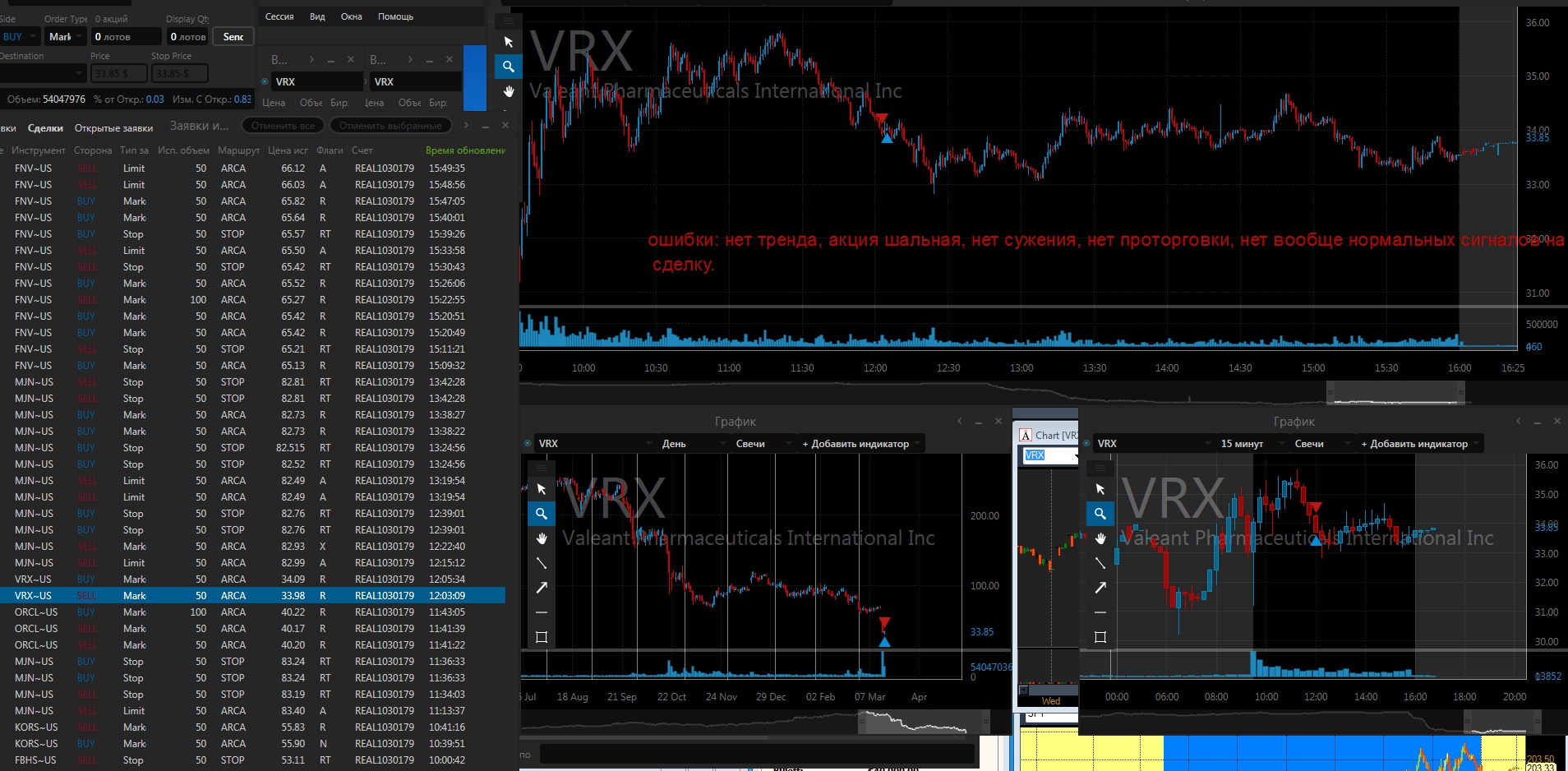Select rectangle tool in 15-minute chart
Image resolution: width=1568 pixels, height=771 pixels.
pyautogui.click(x=1100, y=637)
